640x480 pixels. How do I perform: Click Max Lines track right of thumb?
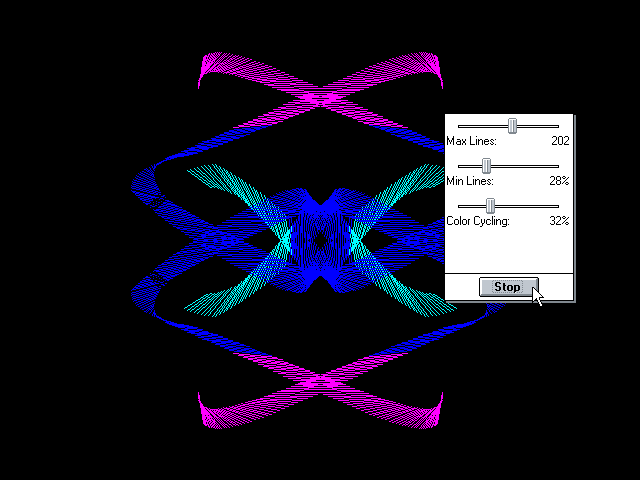coord(538,127)
